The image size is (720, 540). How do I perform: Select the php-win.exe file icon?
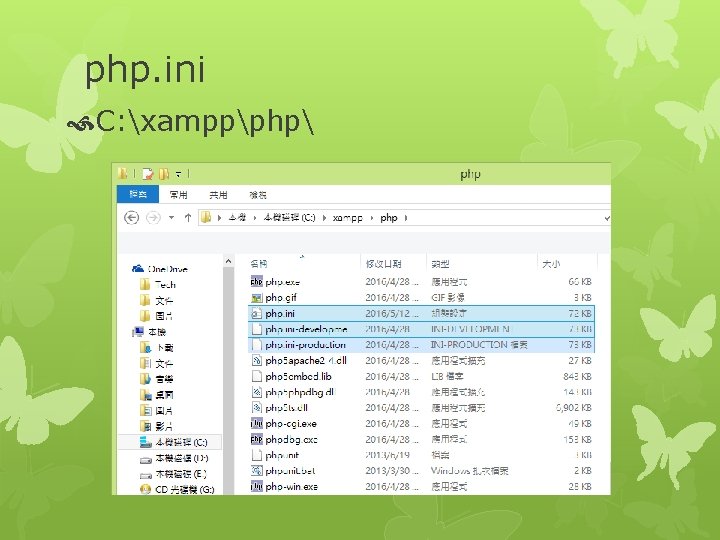tap(256, 486)
